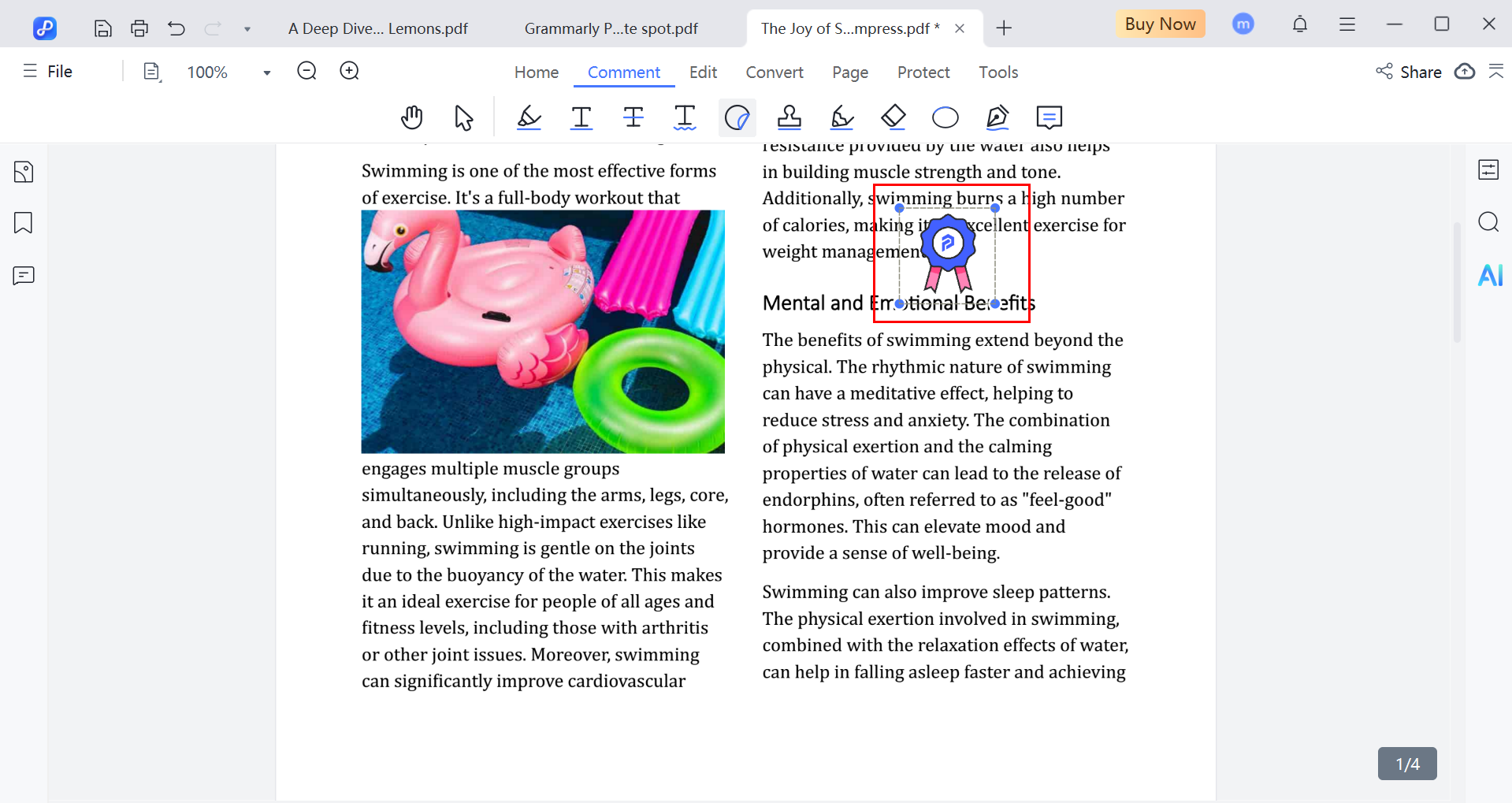This screenshot has height=803, width=1512.
Task: Choose the Eraser tool
Action: tap(893, 117)
